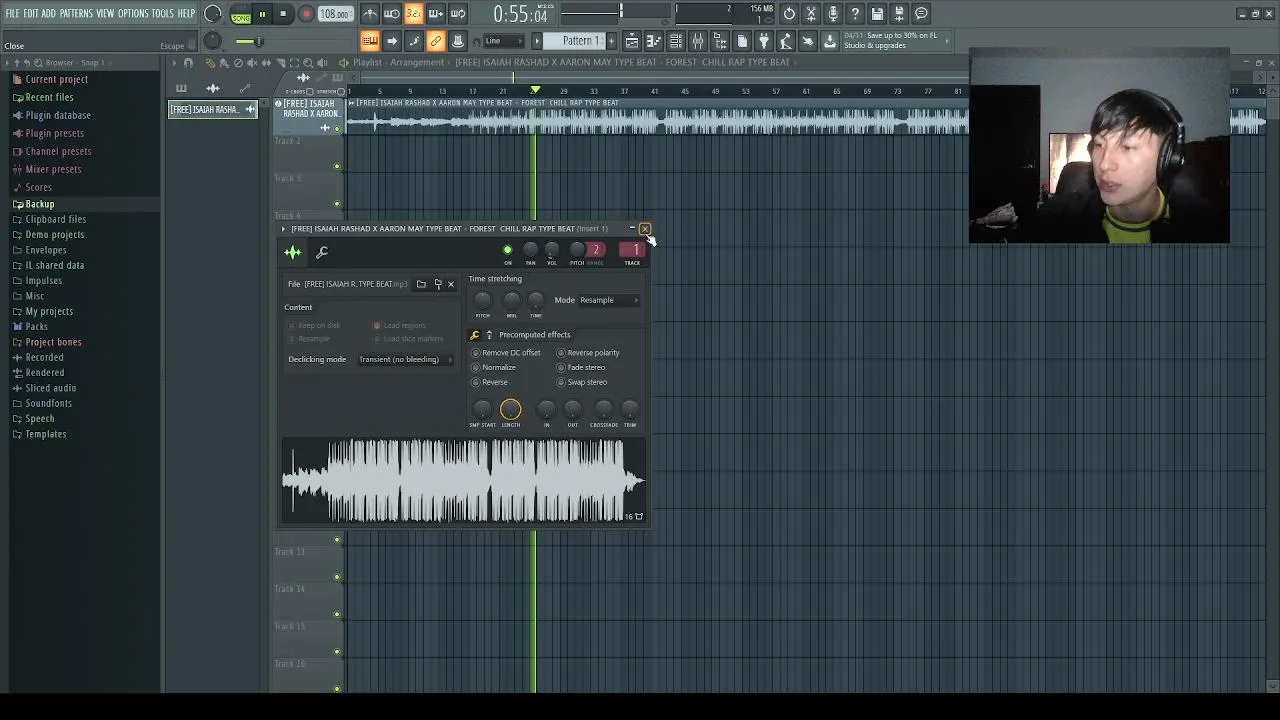Open the ADD menu
The image size is (1280, 720).
[49, 14]
